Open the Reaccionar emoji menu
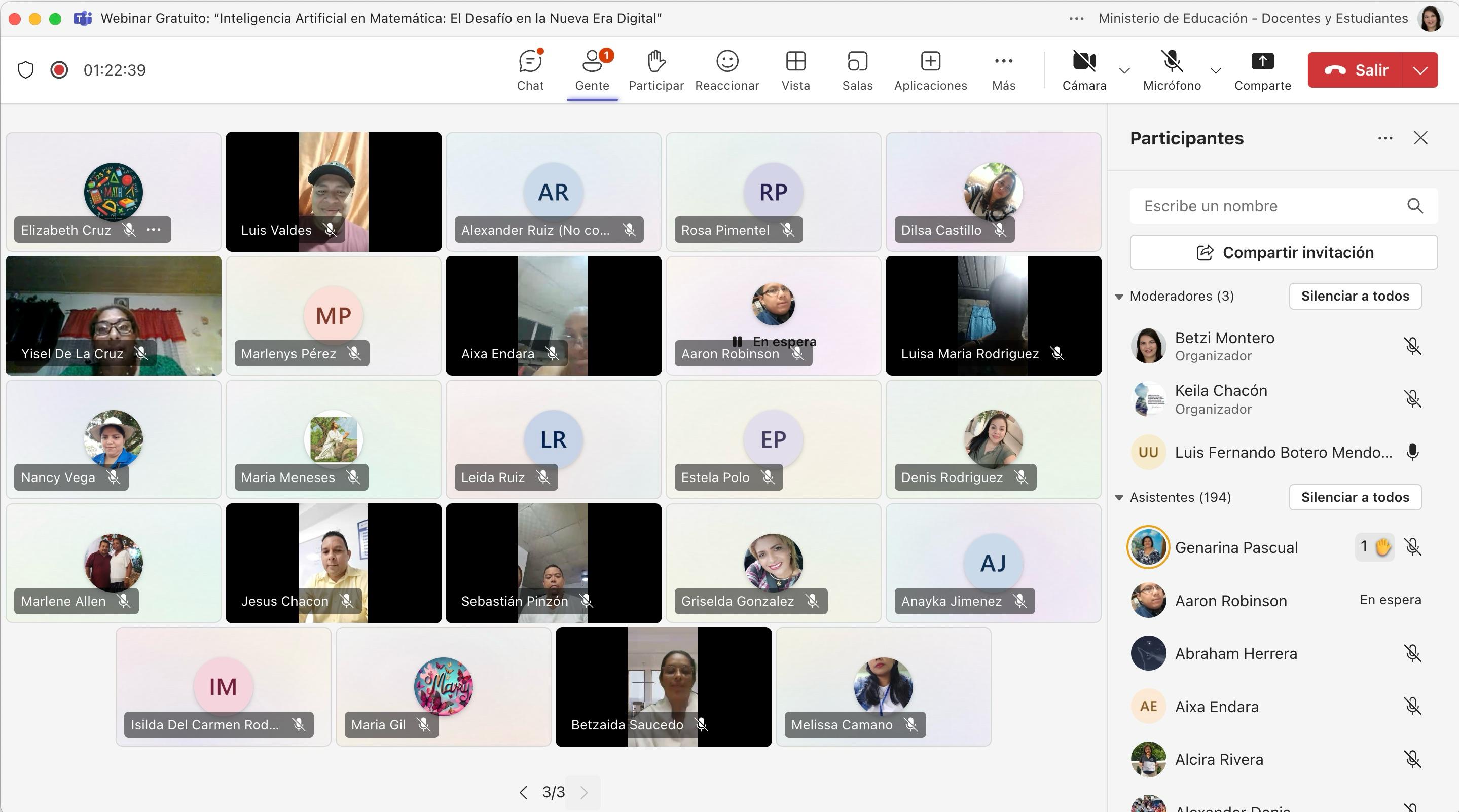 tap(726, 70)
